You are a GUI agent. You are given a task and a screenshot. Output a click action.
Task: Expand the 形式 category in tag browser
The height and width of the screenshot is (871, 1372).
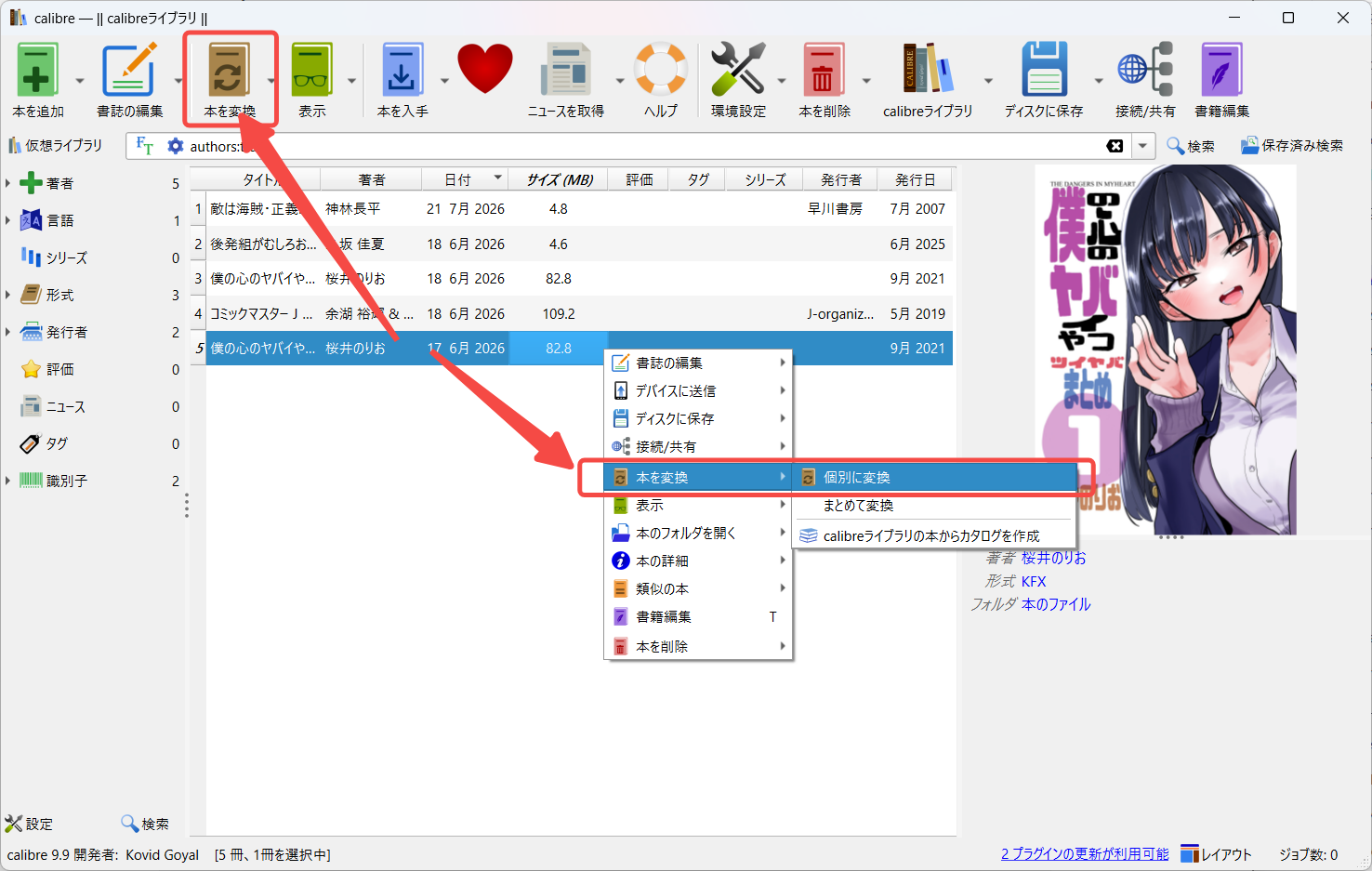click(x=7, y=295)
